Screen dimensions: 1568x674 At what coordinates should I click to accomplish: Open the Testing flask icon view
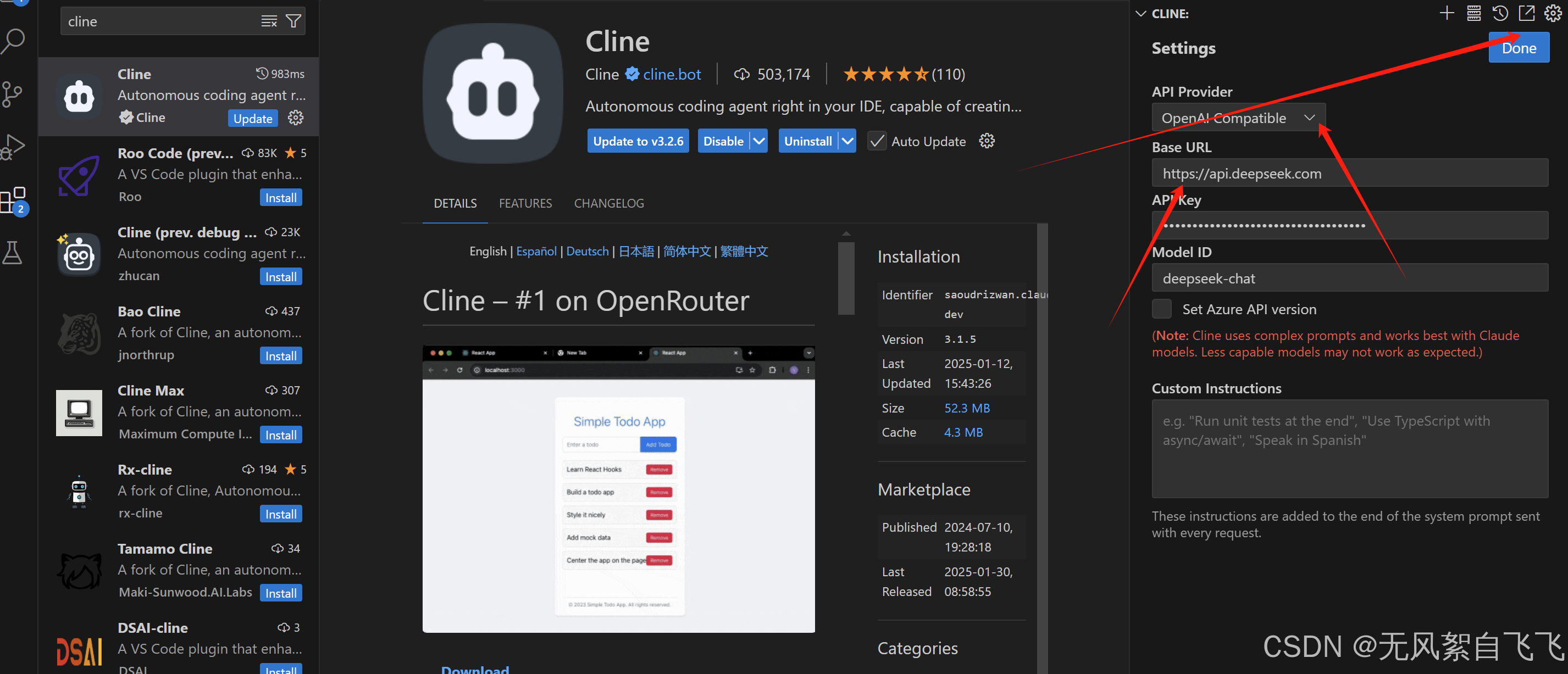12,252
